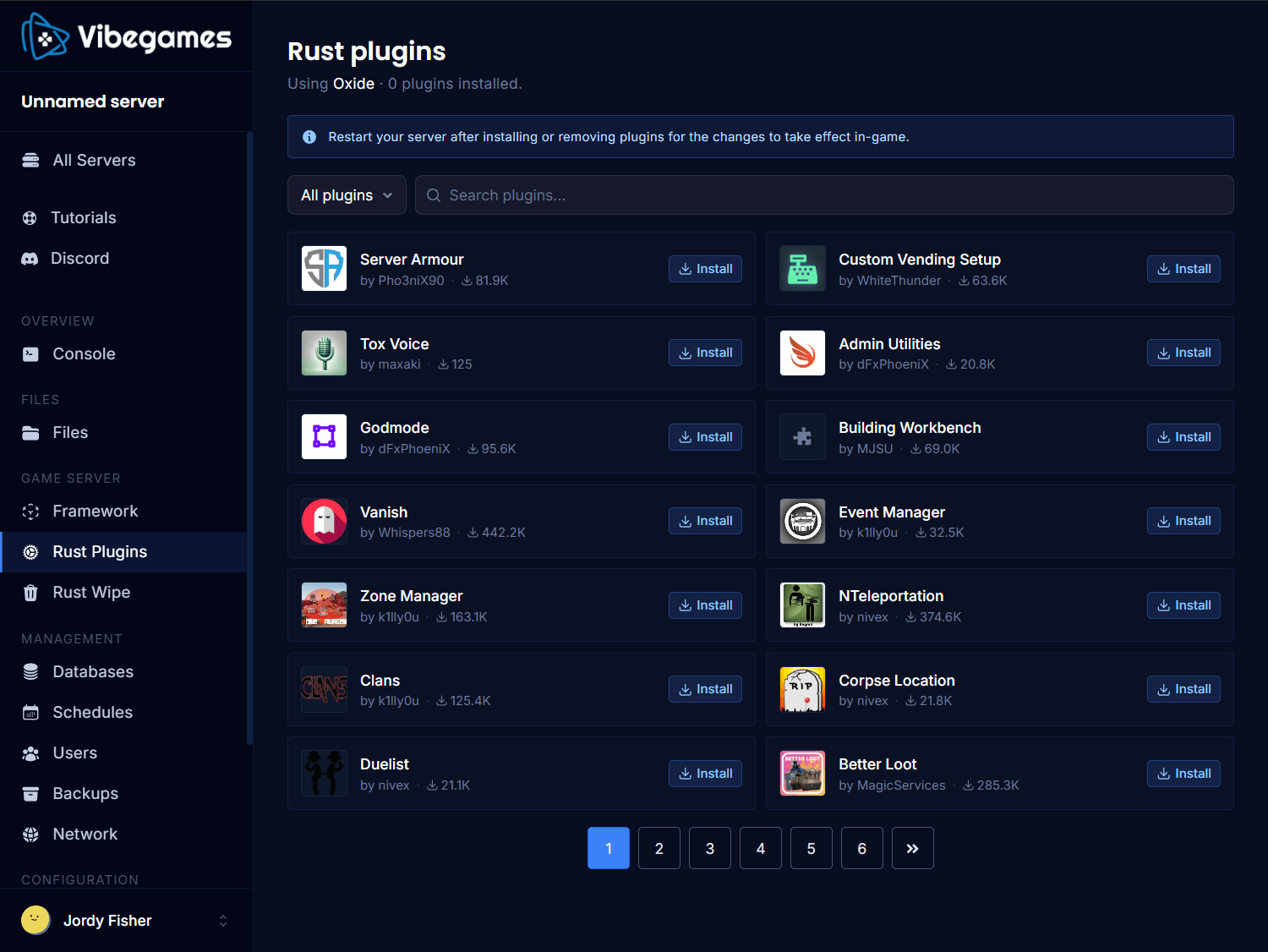Install the Admin Utilities plugin
The image size is (1268, 952).
(x=1183, y=353)
